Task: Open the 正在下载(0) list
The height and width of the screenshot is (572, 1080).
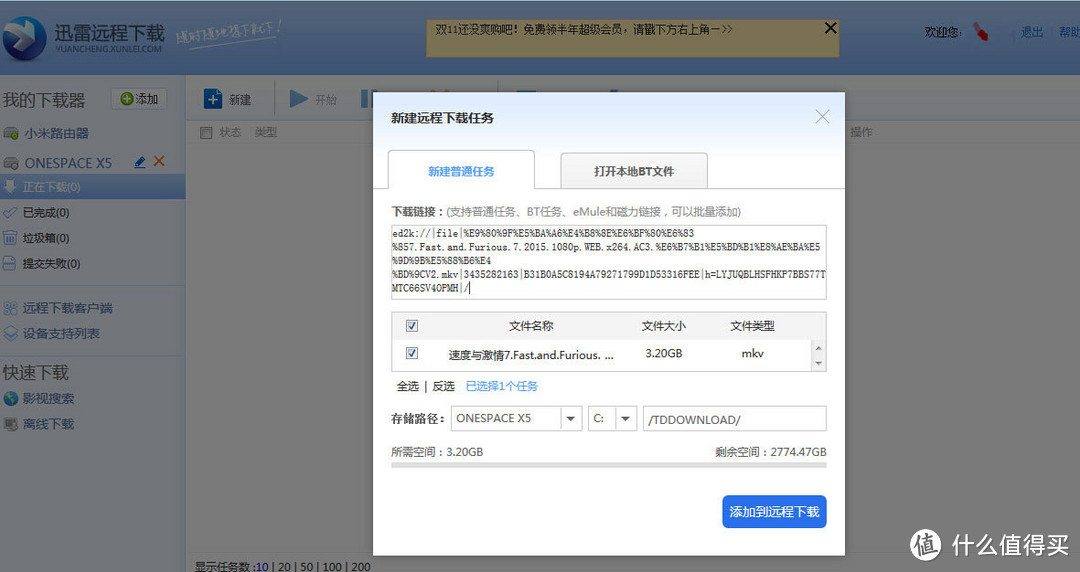Action: (x=92, y=187)
